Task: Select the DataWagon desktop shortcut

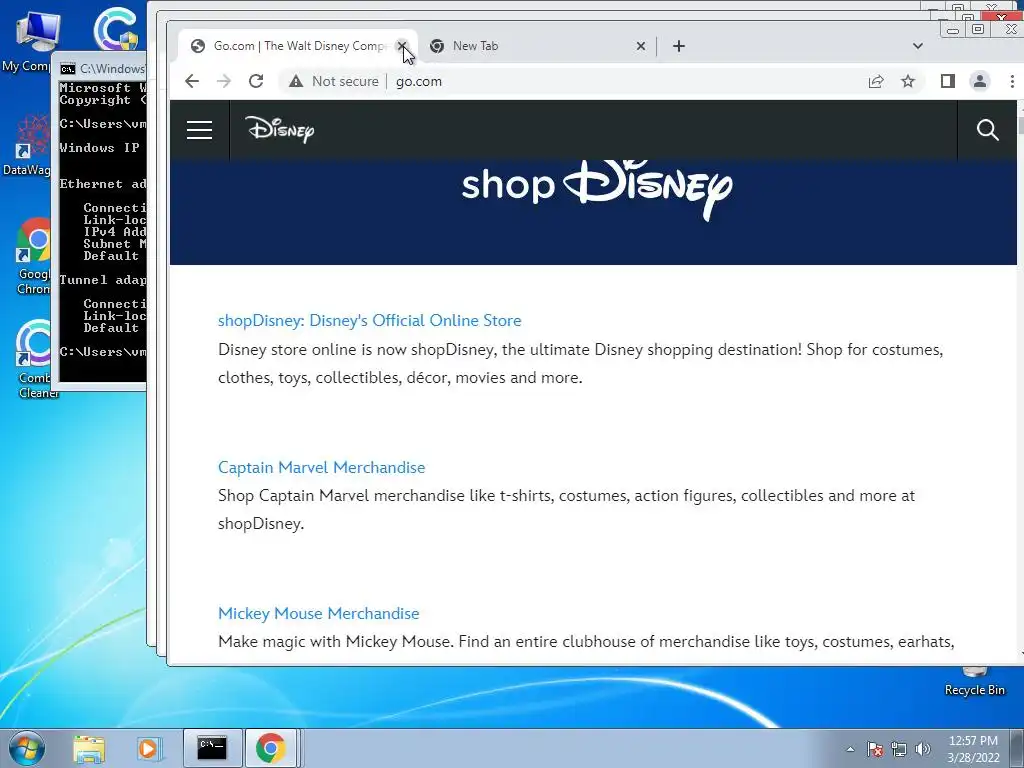Action: click(27, 145)
